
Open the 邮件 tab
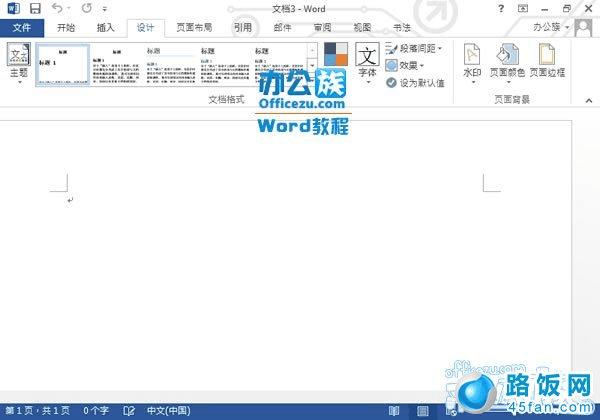point(282,28)
